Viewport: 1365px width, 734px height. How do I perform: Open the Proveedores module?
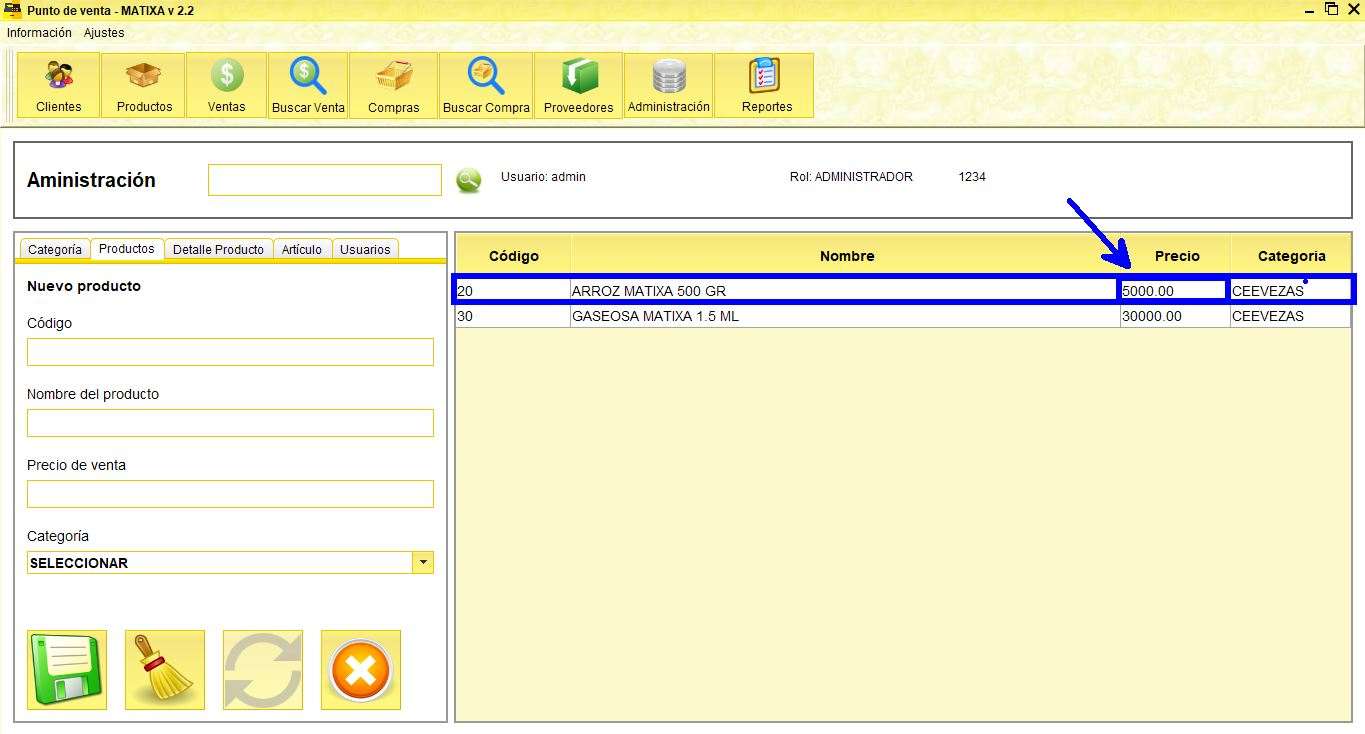pyautogui.click(x=578, y=85)
